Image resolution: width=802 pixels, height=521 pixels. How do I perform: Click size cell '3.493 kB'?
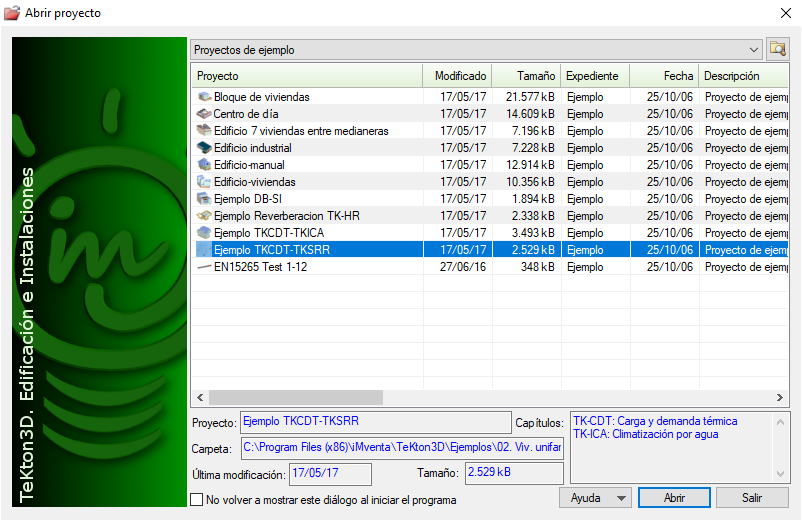(x=533, y=233)
